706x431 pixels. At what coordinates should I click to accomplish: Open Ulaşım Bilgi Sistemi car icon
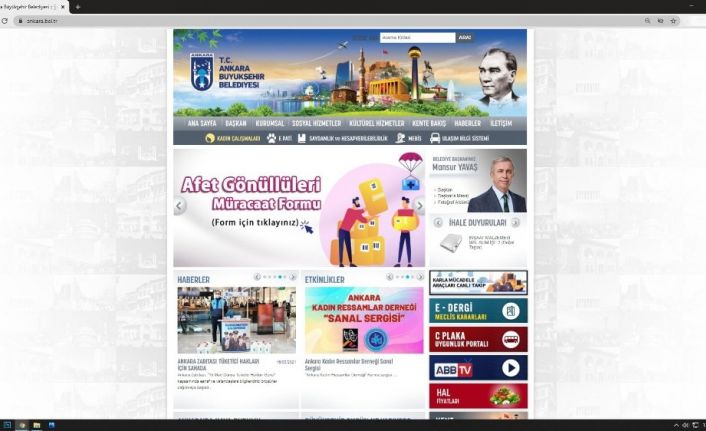[434, 138]
